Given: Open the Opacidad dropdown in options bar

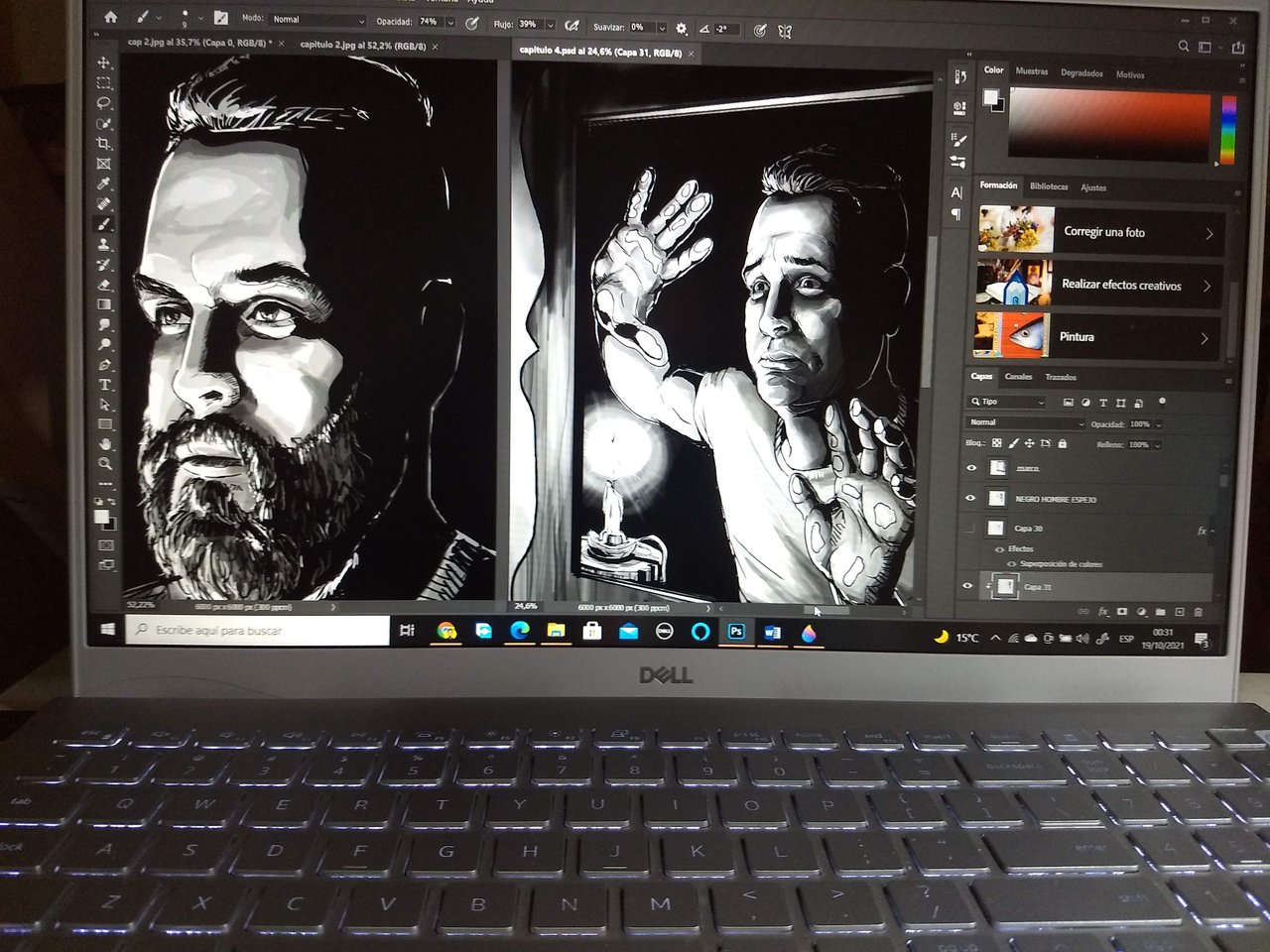Looking at the screenshot, I should pyautogui.click(x=450, y=22).
